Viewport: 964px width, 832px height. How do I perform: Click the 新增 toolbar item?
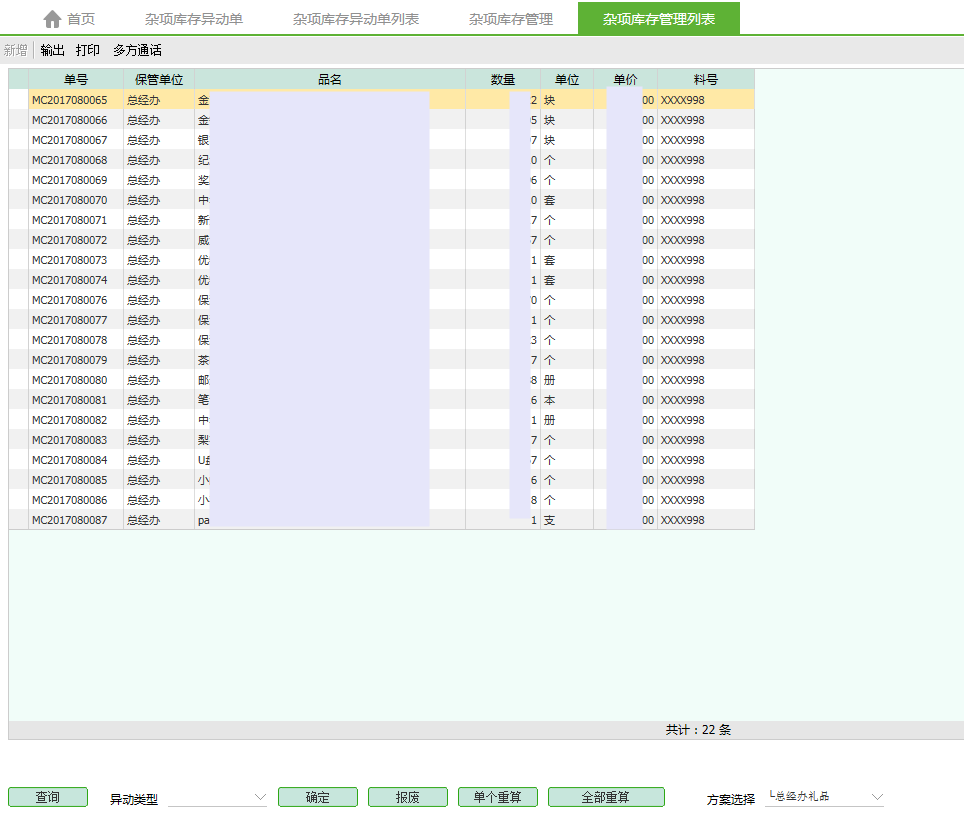point(16,50)
